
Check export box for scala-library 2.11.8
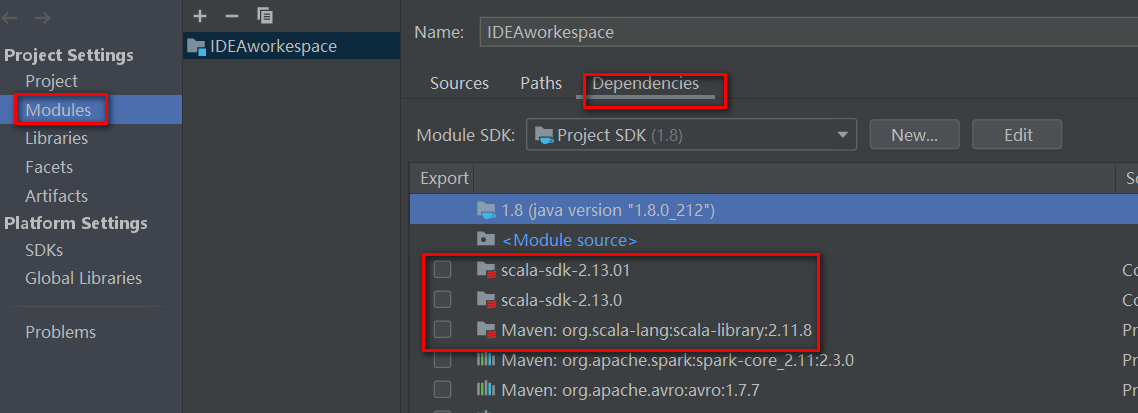tap(442, 329)
